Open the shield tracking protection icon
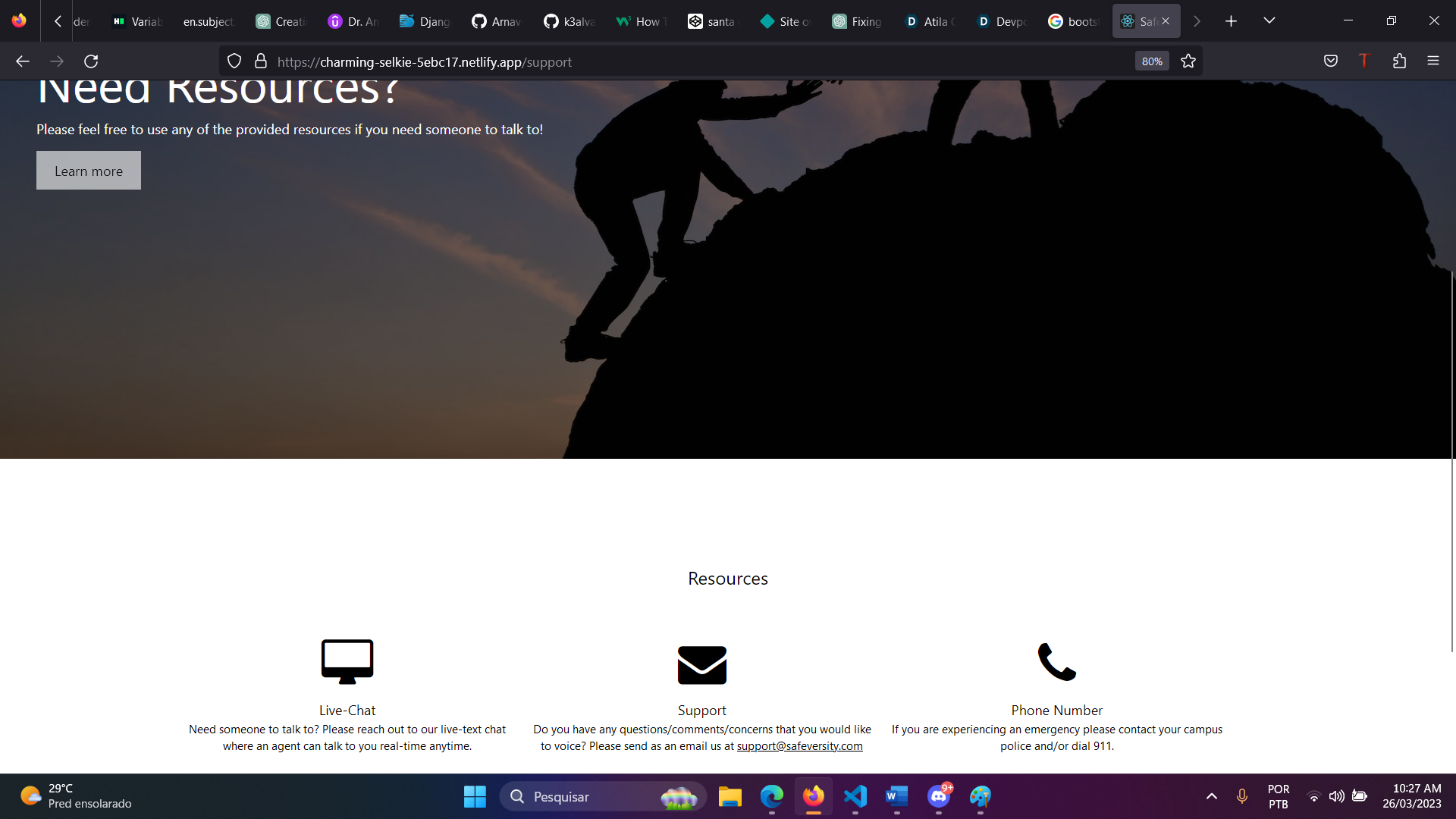Viewport: 1456px width, 819px height. [x=234, y=61]
